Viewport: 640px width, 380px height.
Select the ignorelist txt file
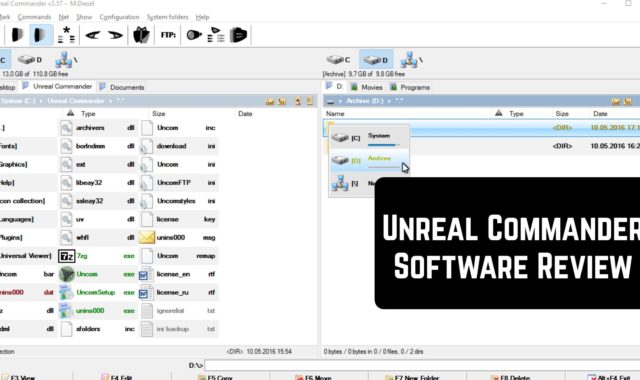178,311
